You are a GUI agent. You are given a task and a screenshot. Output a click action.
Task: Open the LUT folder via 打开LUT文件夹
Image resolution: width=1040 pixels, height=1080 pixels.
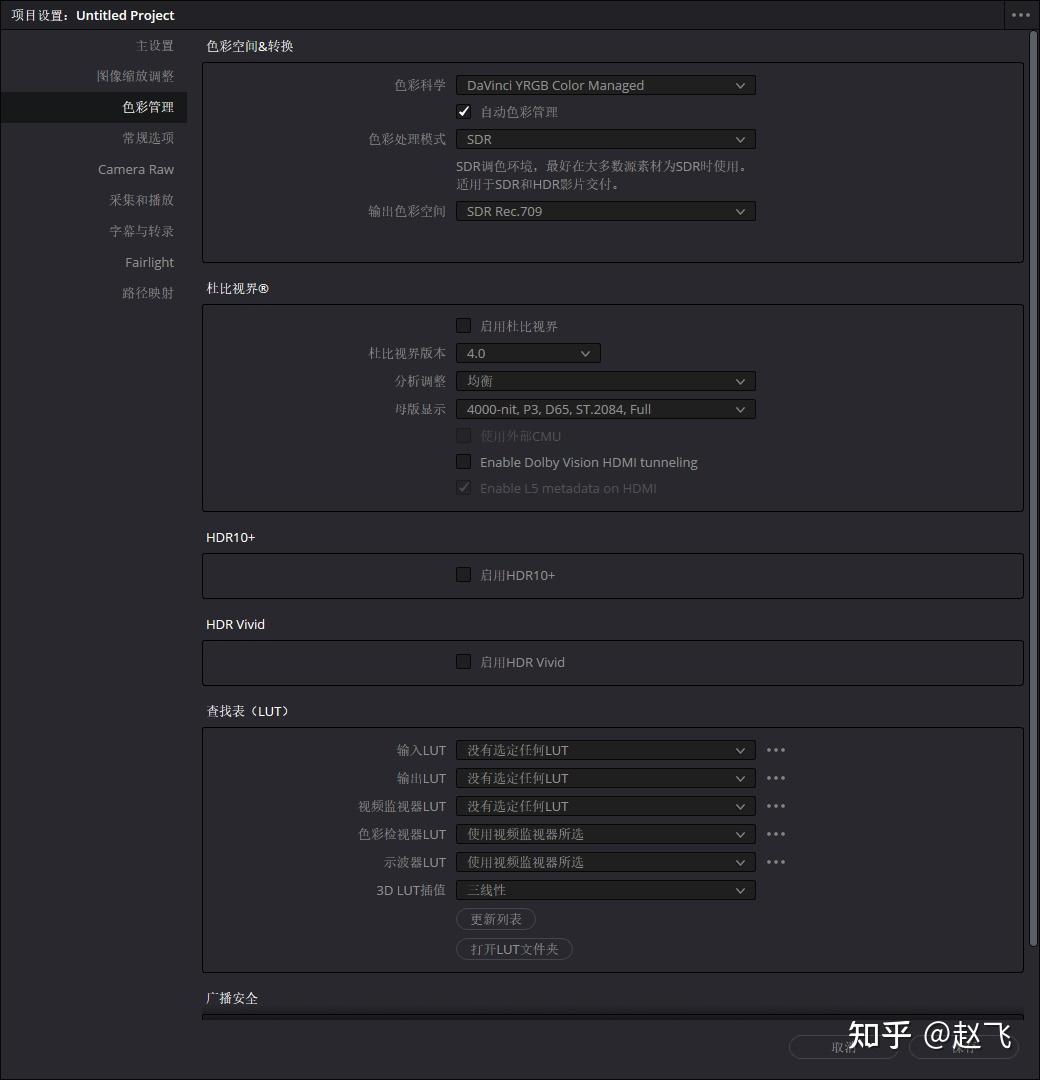(514, 948)
